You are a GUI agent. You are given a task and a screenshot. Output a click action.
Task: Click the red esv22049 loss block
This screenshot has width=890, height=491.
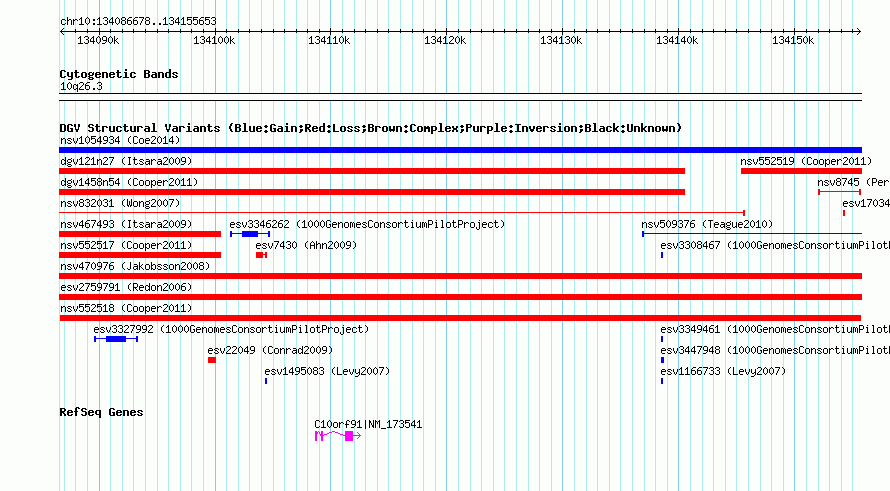coord(212,360)
